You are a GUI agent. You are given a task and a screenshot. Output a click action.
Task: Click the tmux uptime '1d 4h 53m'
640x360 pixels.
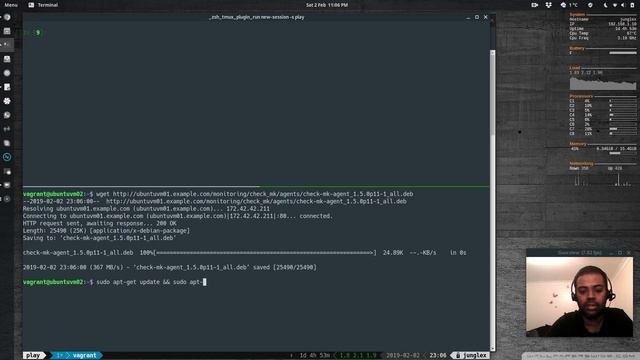(x=314, y=356)
